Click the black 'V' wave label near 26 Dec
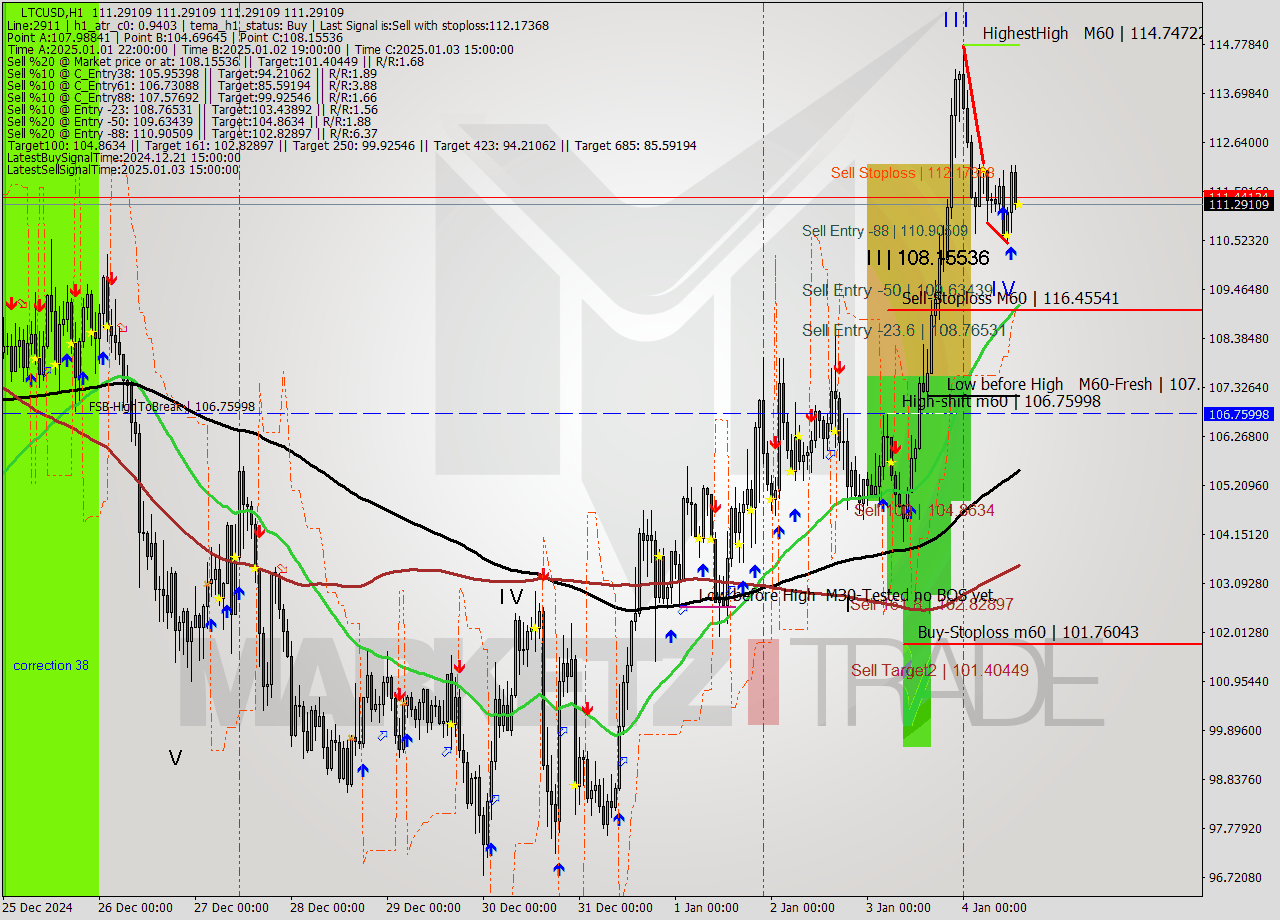This screenshot has height=920, width=1280. (x=175, y=758)
